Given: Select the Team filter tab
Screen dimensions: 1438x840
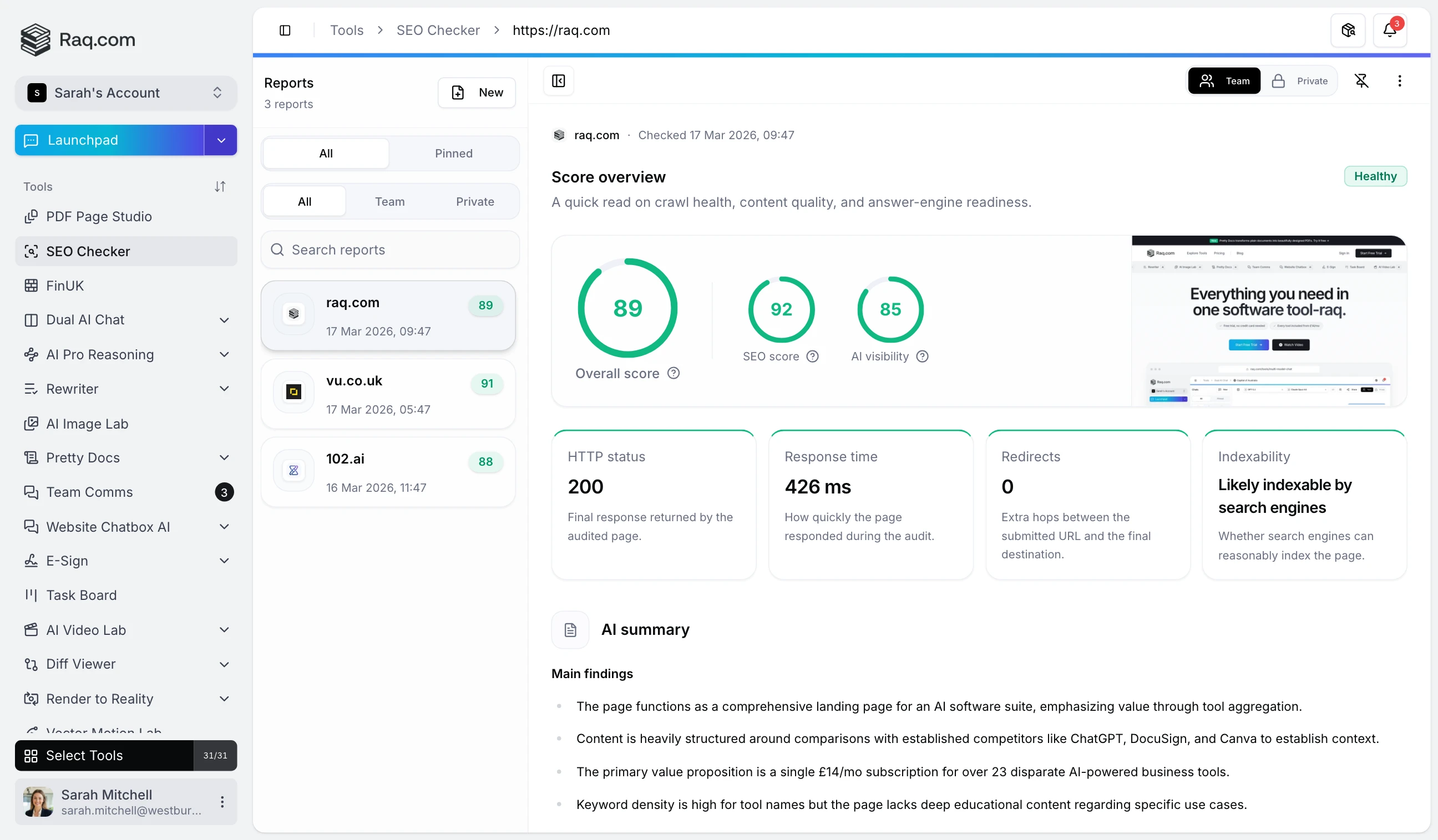Looking at the screenshot, I should (390, 201).
